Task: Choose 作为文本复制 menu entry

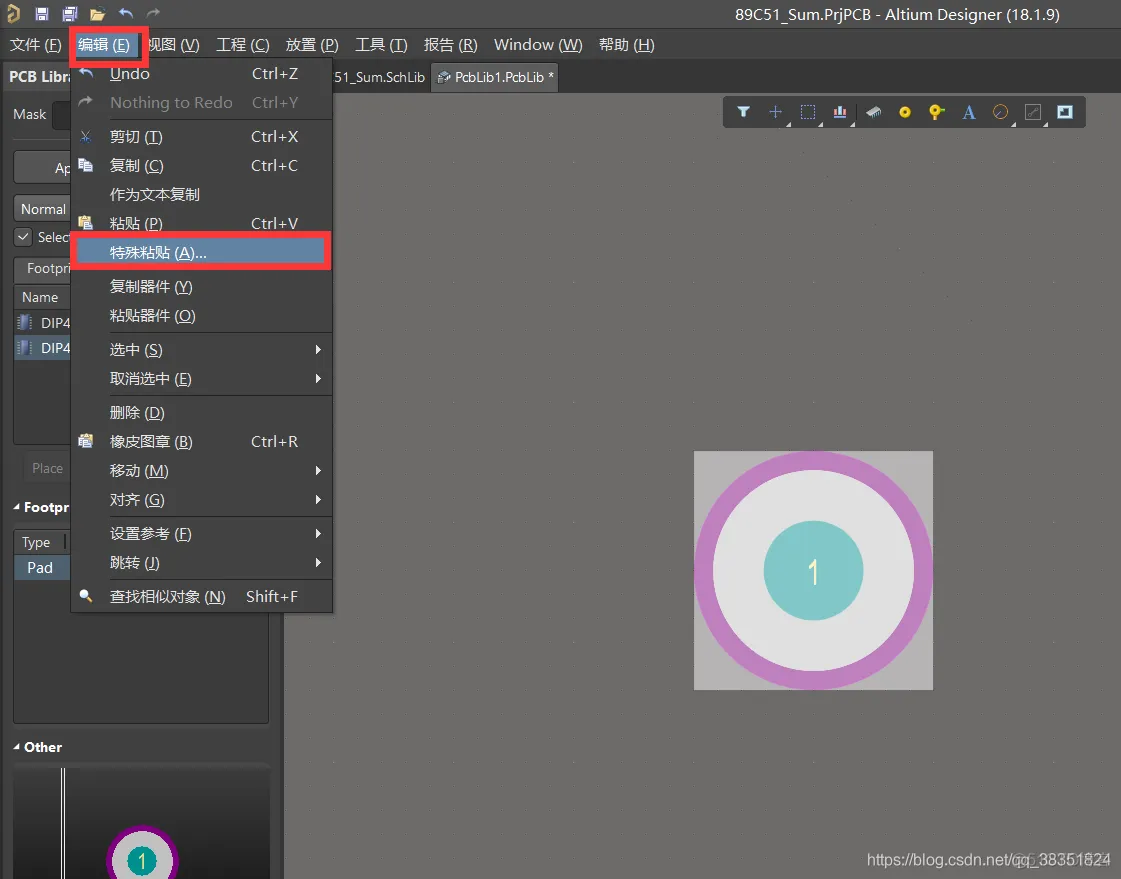Action: coord(202,194)
